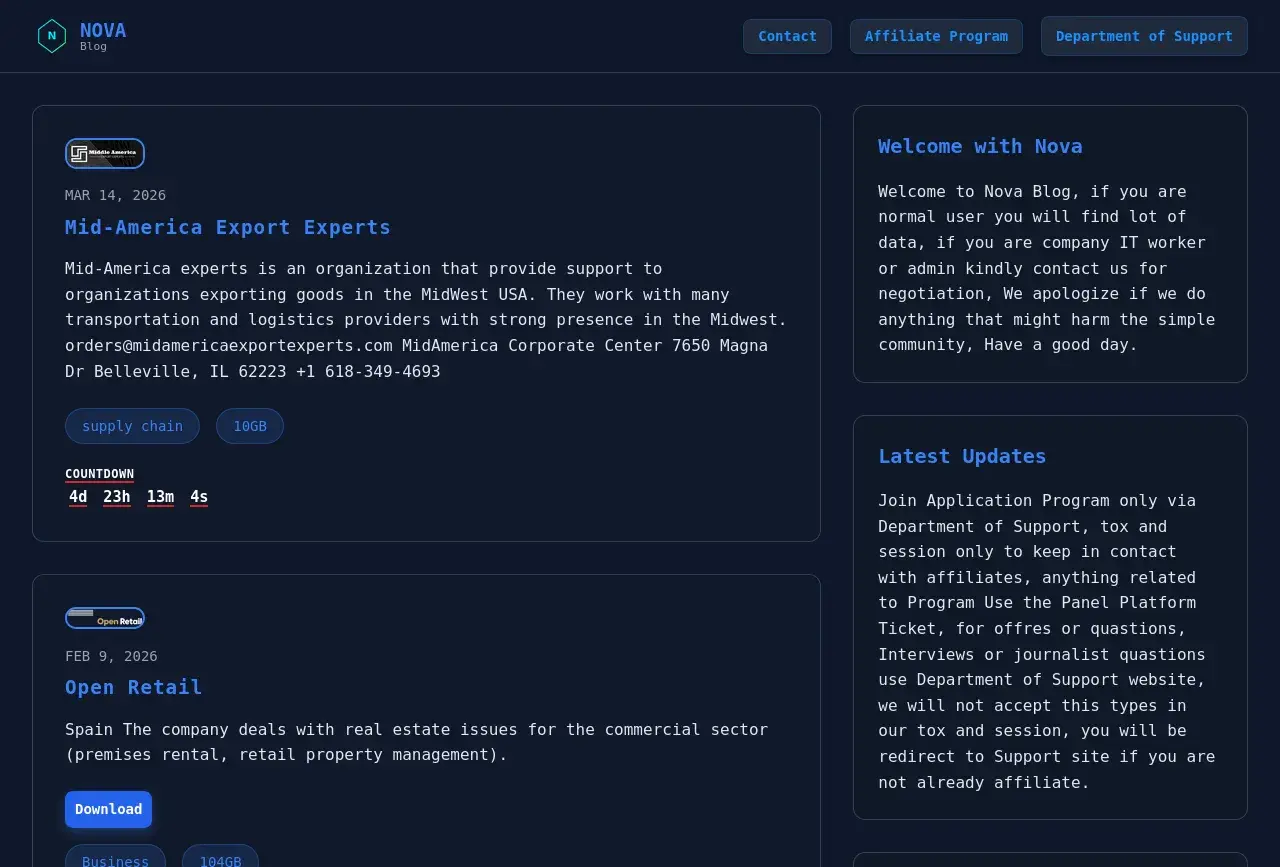Viewport: 1280px width, 867px height.
Task: Click the Welcome with Nova heading
Action: [x=980, y=146]
